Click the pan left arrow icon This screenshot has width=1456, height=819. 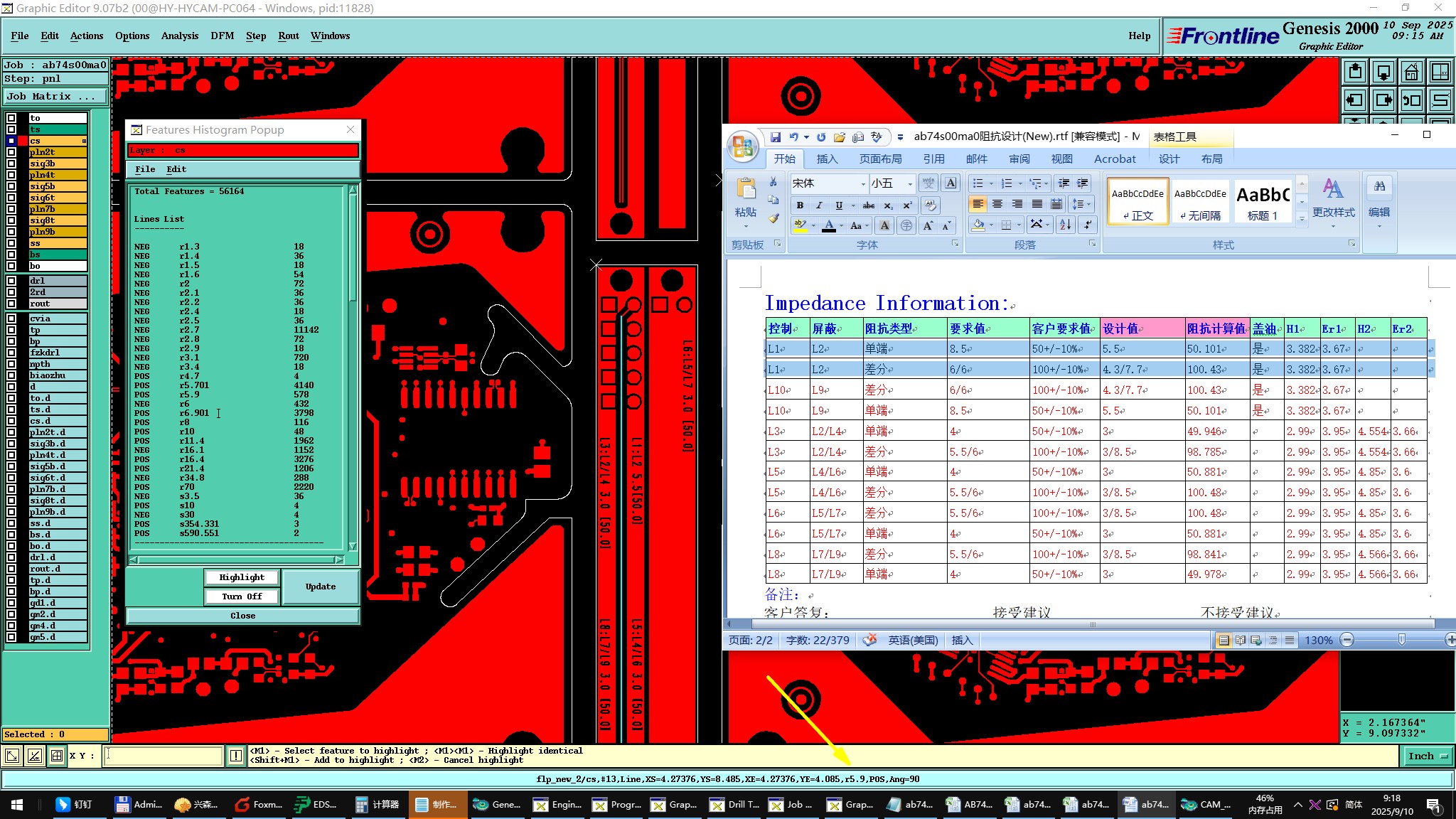(1355, 100)
